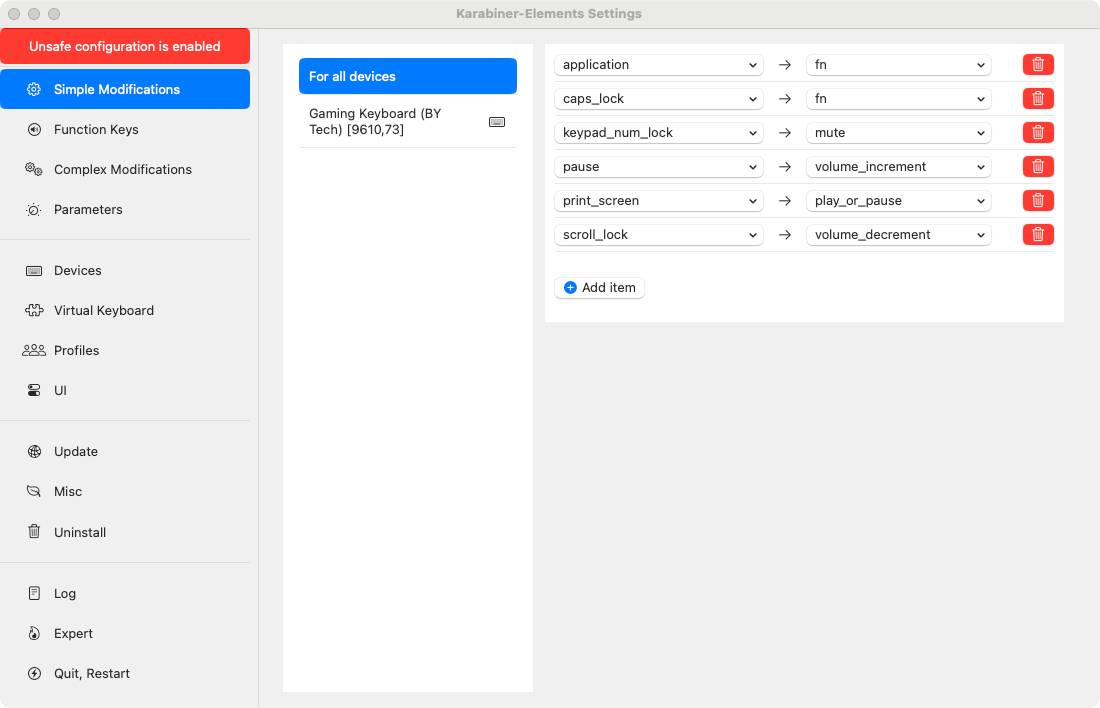This screenshot has height=708, width=1100.
Task: Select Gaming Keyboard (BY Tech) device
Action: point(390,122)
